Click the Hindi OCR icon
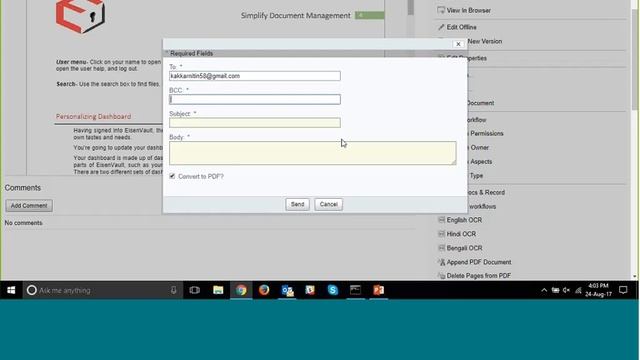The image size is (640, 360). 441,234
